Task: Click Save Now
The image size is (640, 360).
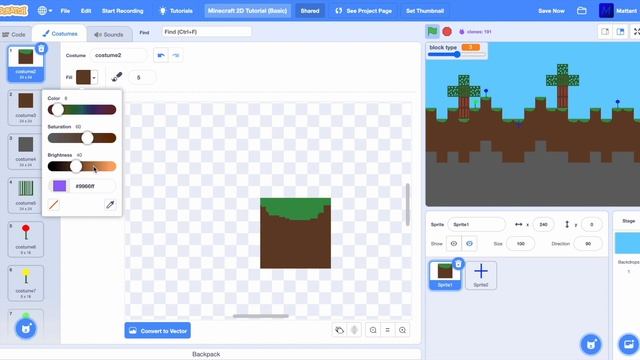Action: coord(551,11)
